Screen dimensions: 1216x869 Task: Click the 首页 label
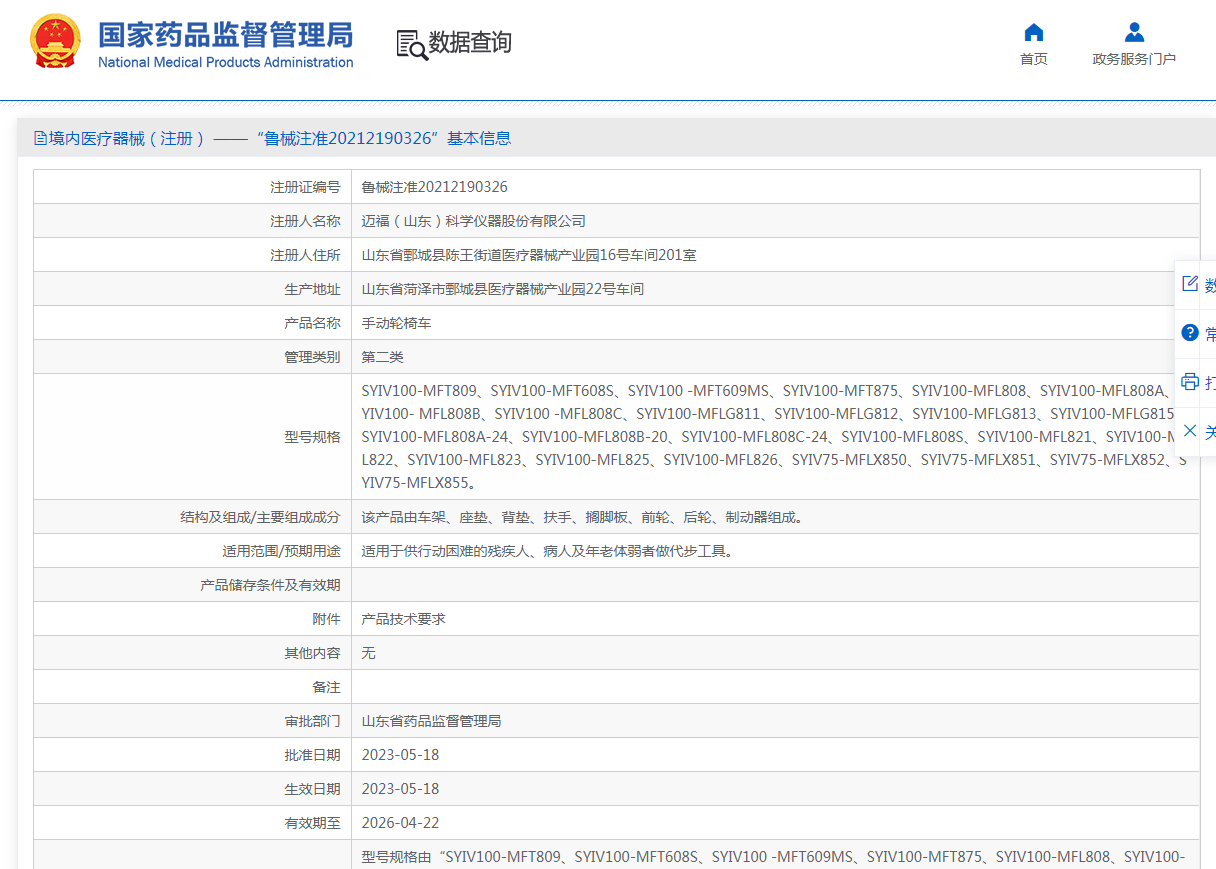[1034, 59]
